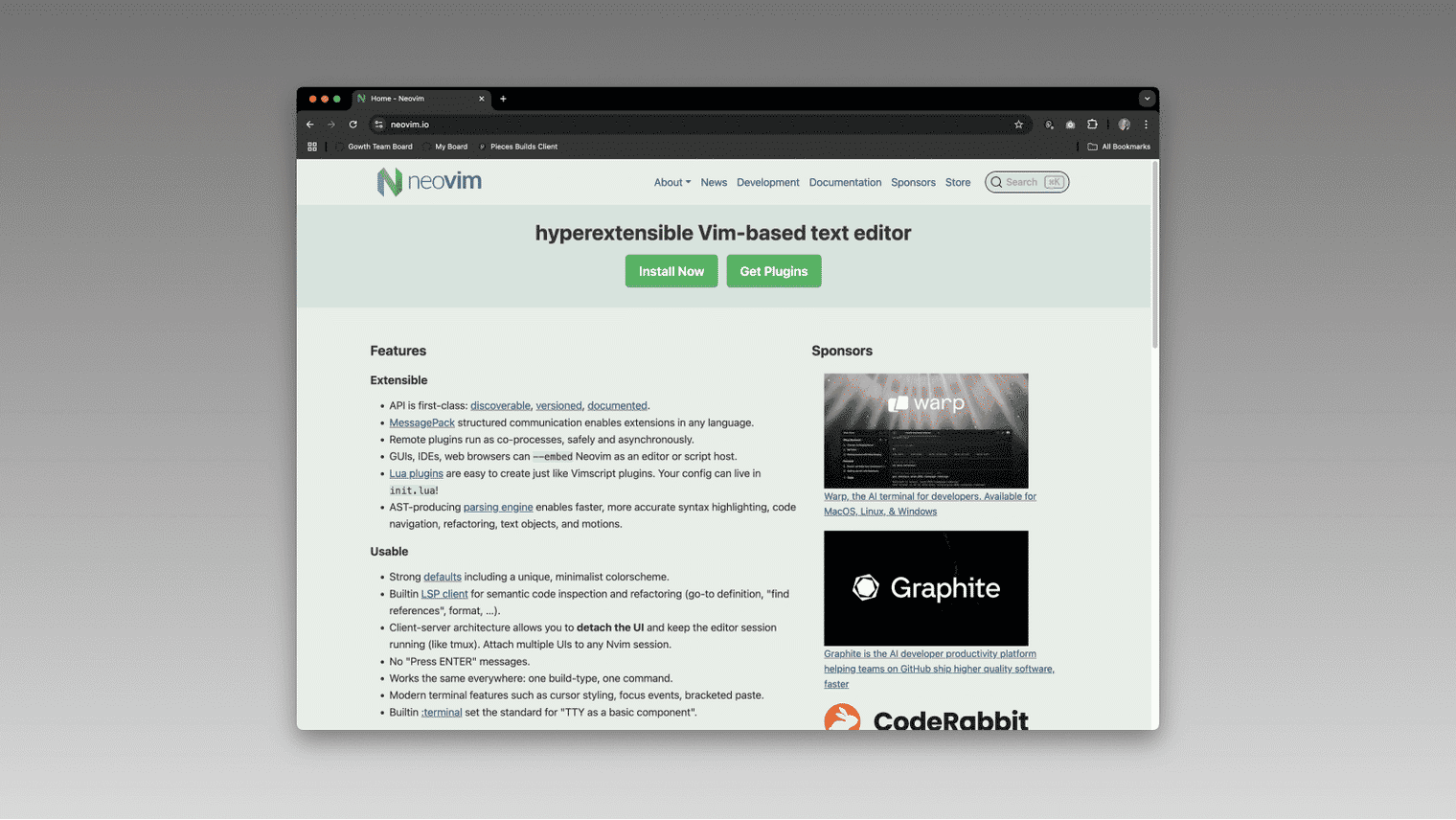Follow the Lua plugins link

click(416, 473)
